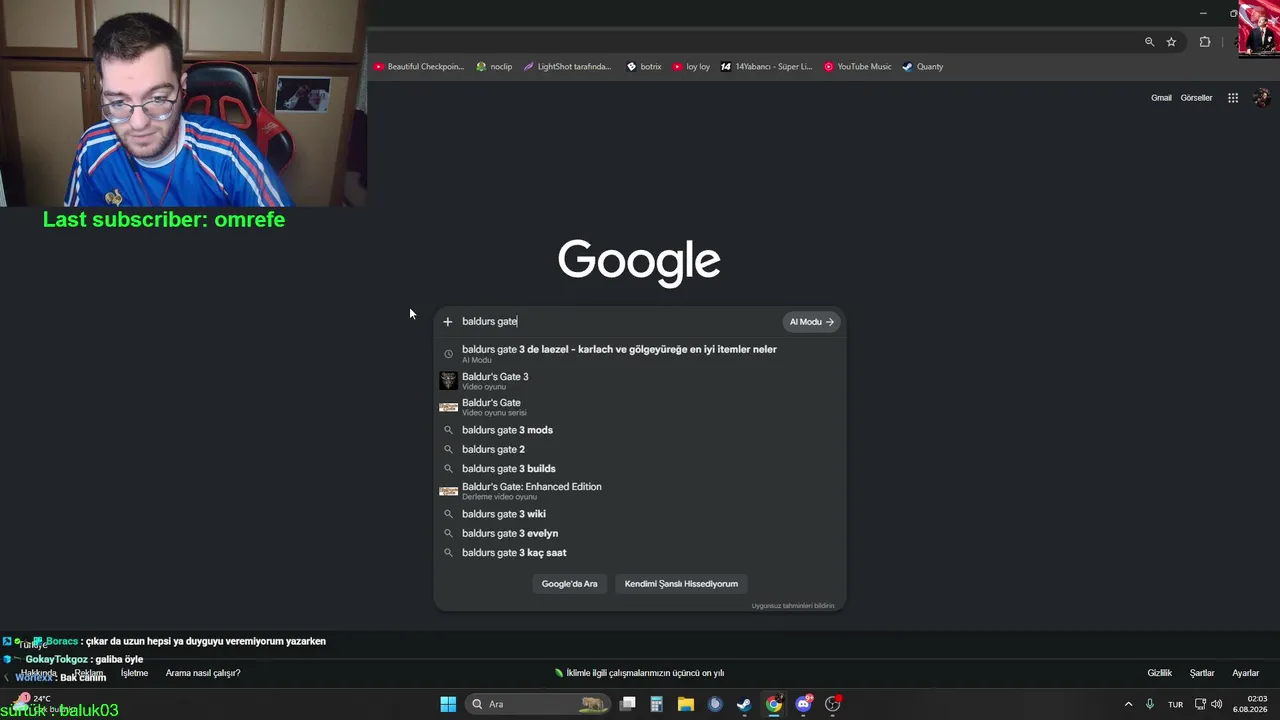1280x720 pixels.
Task: Open OBS Studio from the taskbar
Action: (832, 704)
